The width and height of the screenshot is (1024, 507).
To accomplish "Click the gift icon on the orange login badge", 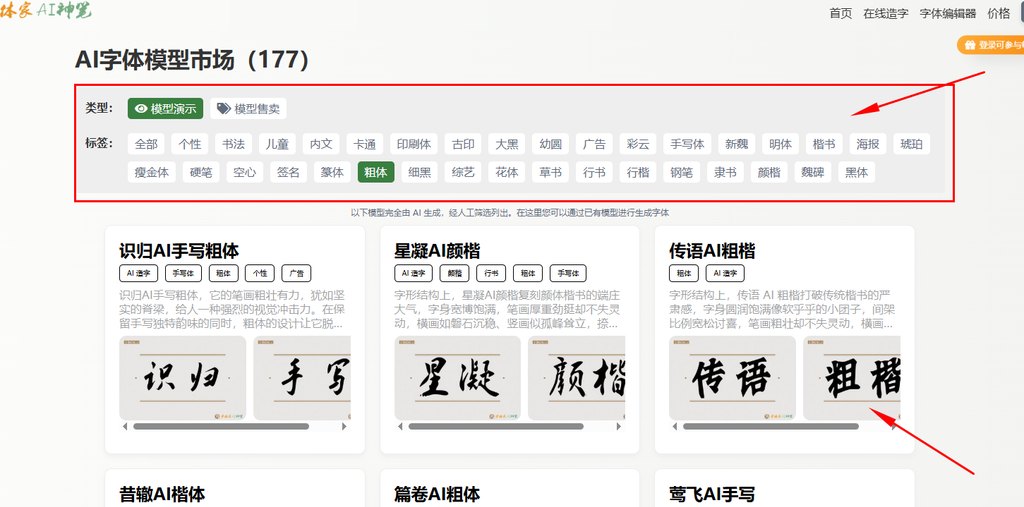I will point(970,45).
